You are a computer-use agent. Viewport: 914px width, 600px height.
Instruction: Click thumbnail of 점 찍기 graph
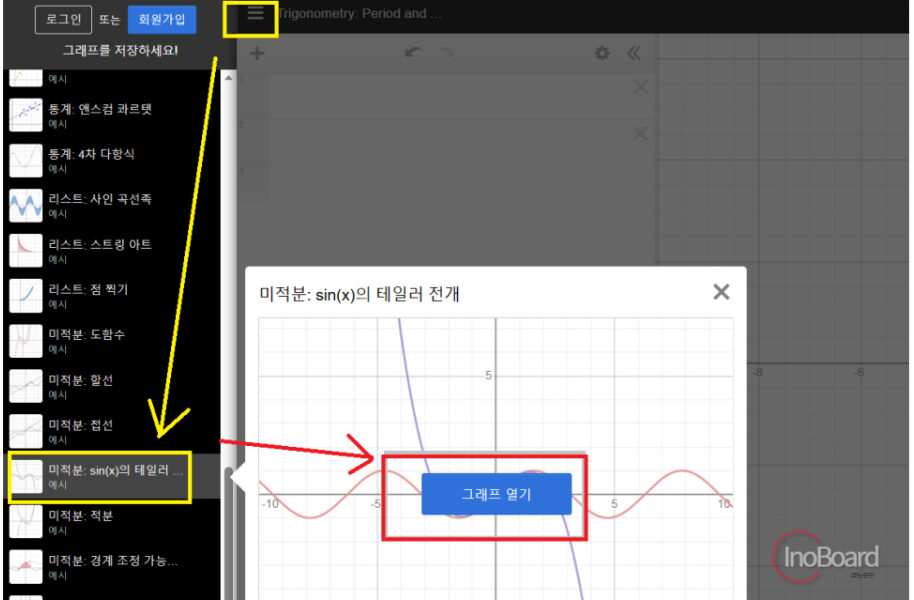(x=26, y=296)
